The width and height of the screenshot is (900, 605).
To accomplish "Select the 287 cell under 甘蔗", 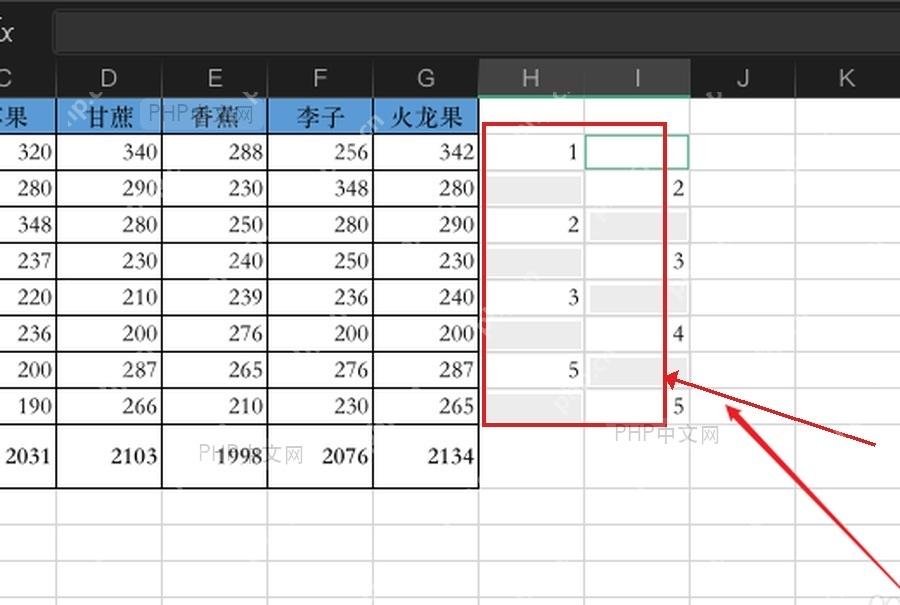I will (109, 370).
